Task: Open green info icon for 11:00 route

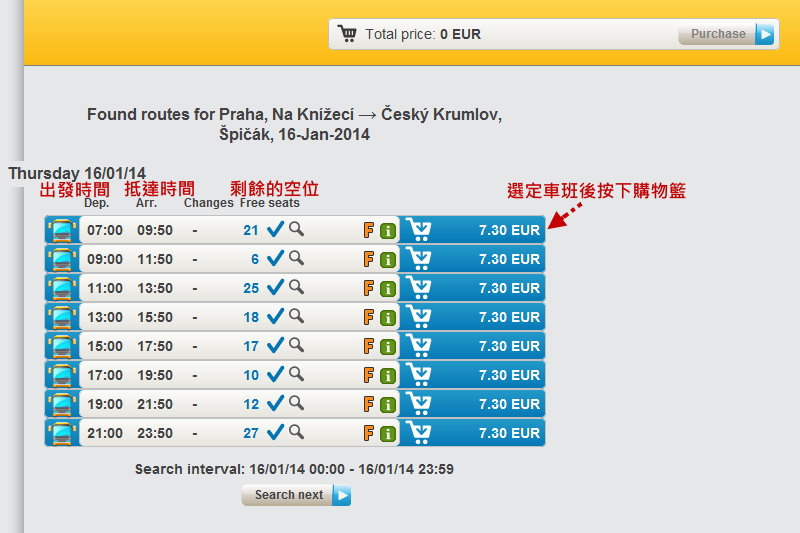Action: coord(388,289)
